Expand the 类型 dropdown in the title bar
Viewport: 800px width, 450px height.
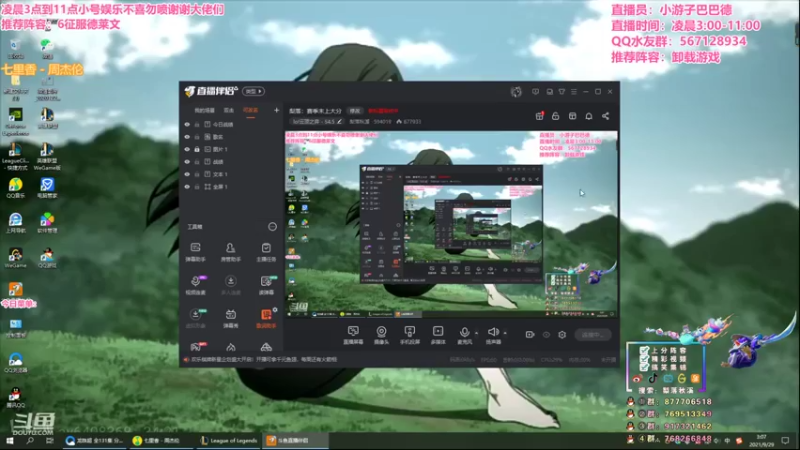coord(254,91)
